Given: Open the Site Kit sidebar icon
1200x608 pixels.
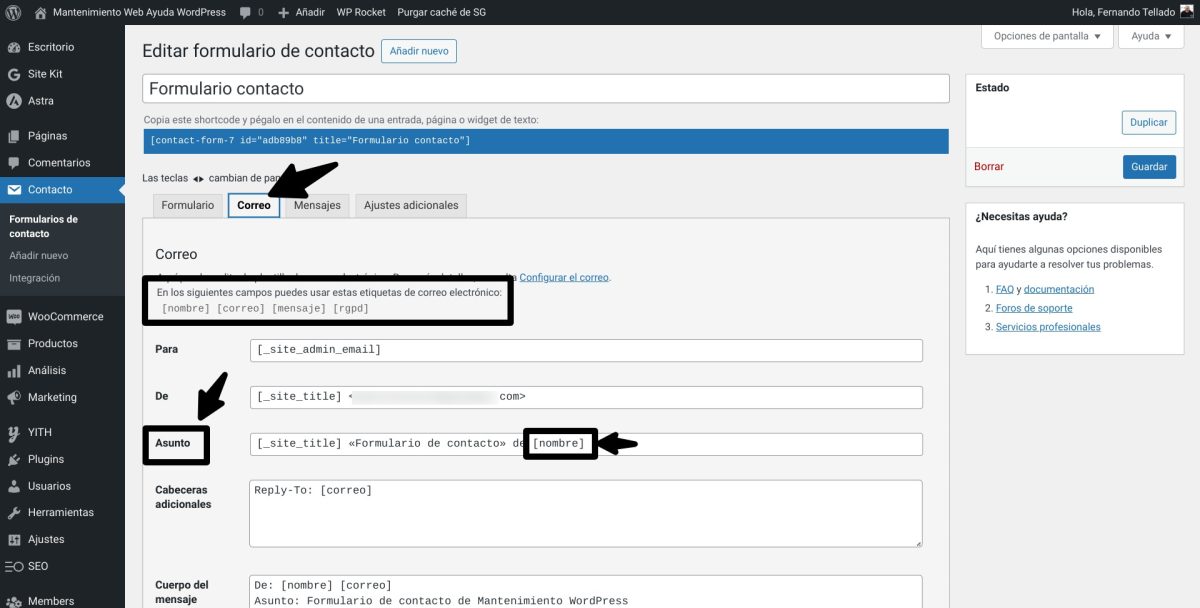Looking at the screenshot, I should pyautogui.click(x=14, y=73).
